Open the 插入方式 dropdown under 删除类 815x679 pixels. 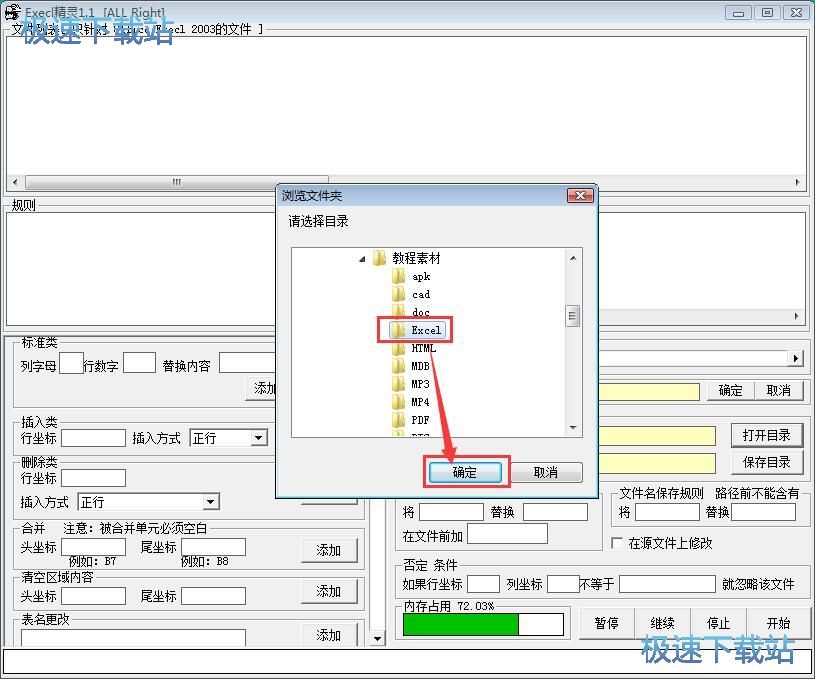click(210, 502)
